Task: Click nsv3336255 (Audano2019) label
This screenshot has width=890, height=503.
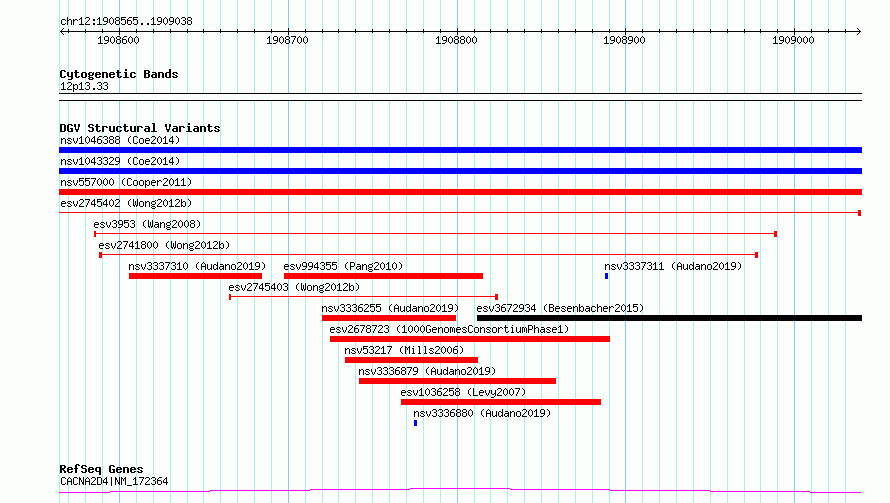Action: [x=390, y=308]
